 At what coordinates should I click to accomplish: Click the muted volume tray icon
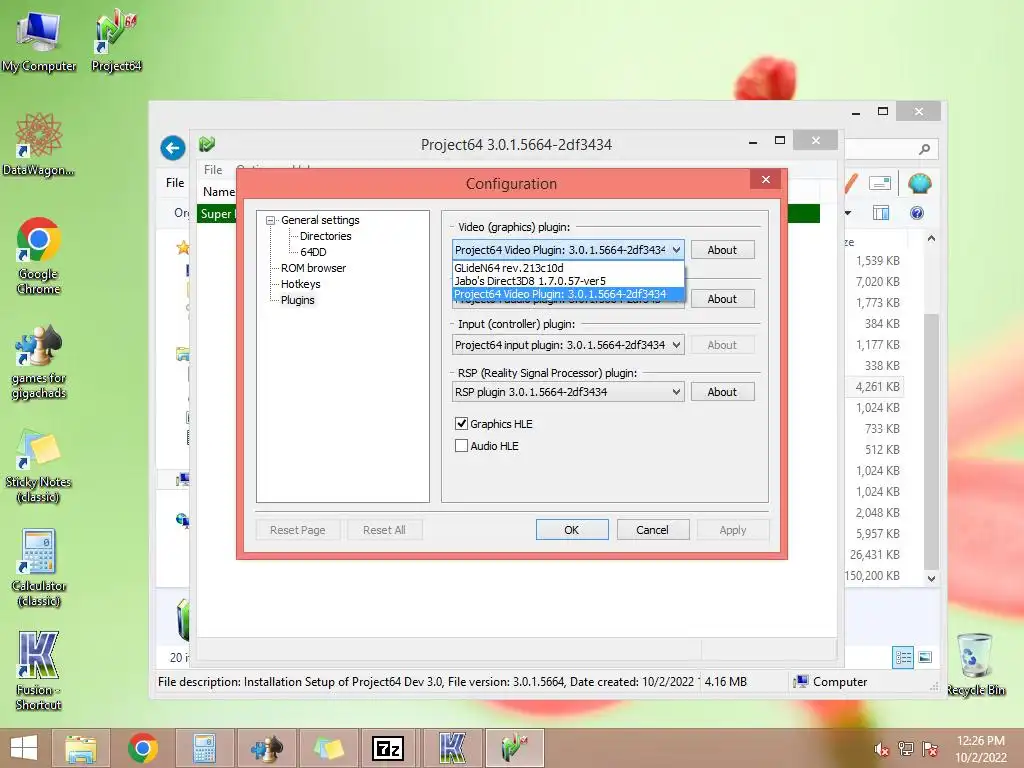(882, 749)
